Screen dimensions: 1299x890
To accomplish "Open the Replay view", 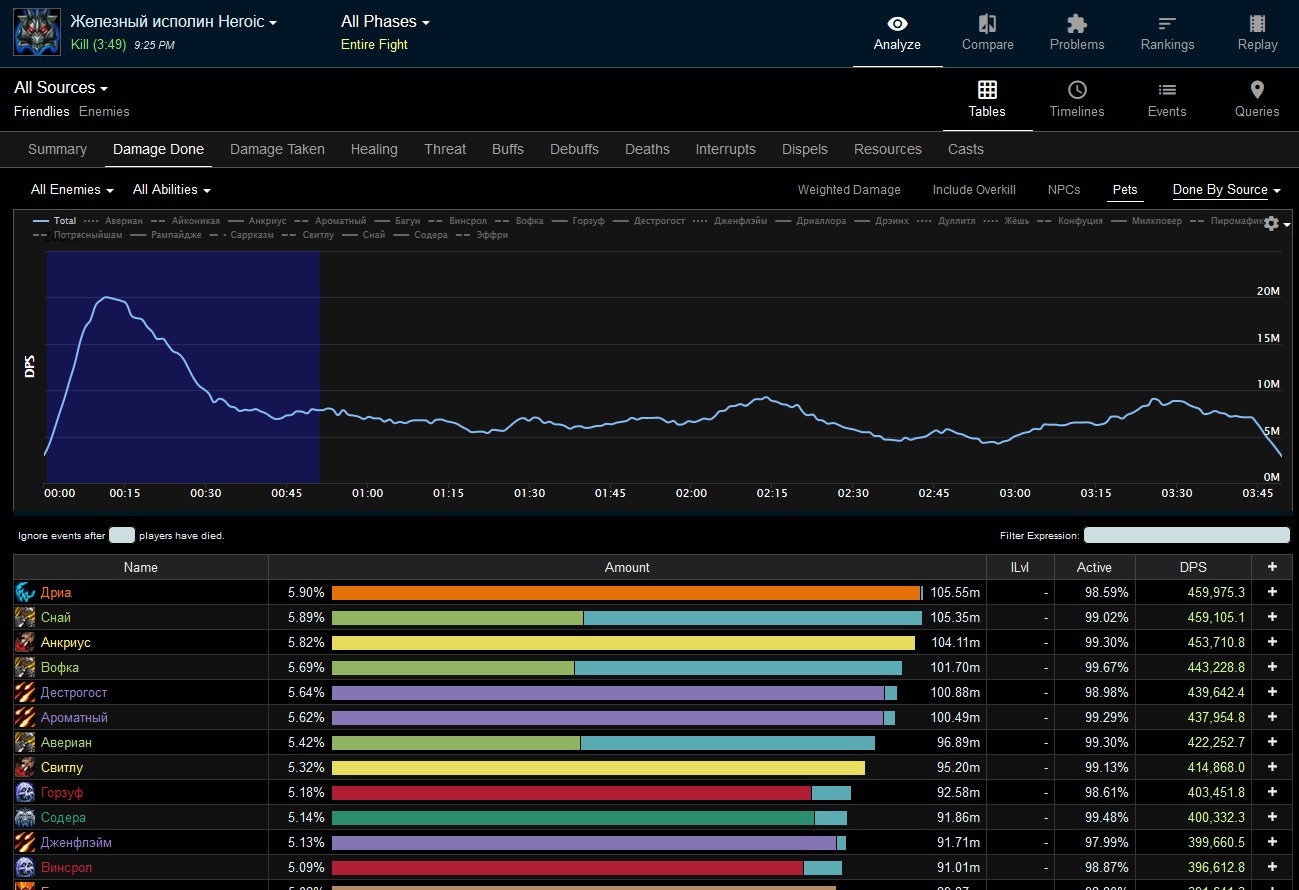I will tap(1257, 33).
